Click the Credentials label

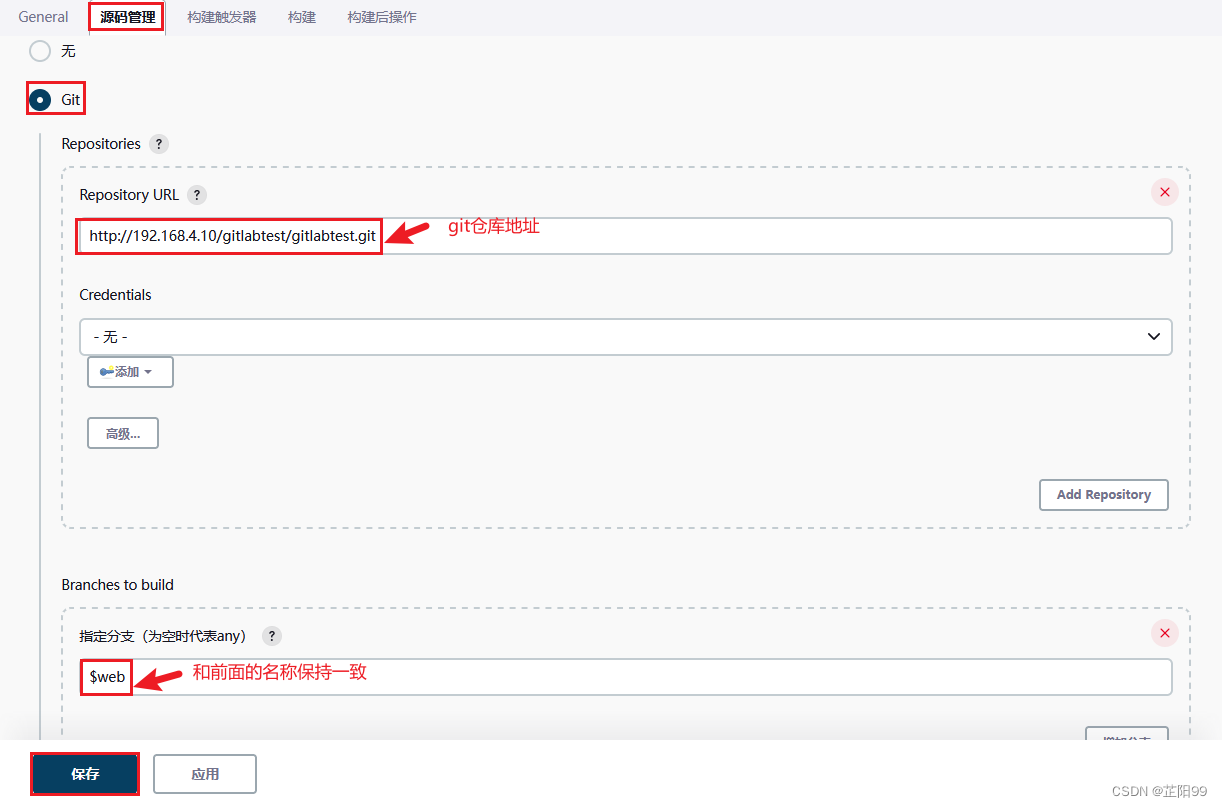click(x=116, y=295)
